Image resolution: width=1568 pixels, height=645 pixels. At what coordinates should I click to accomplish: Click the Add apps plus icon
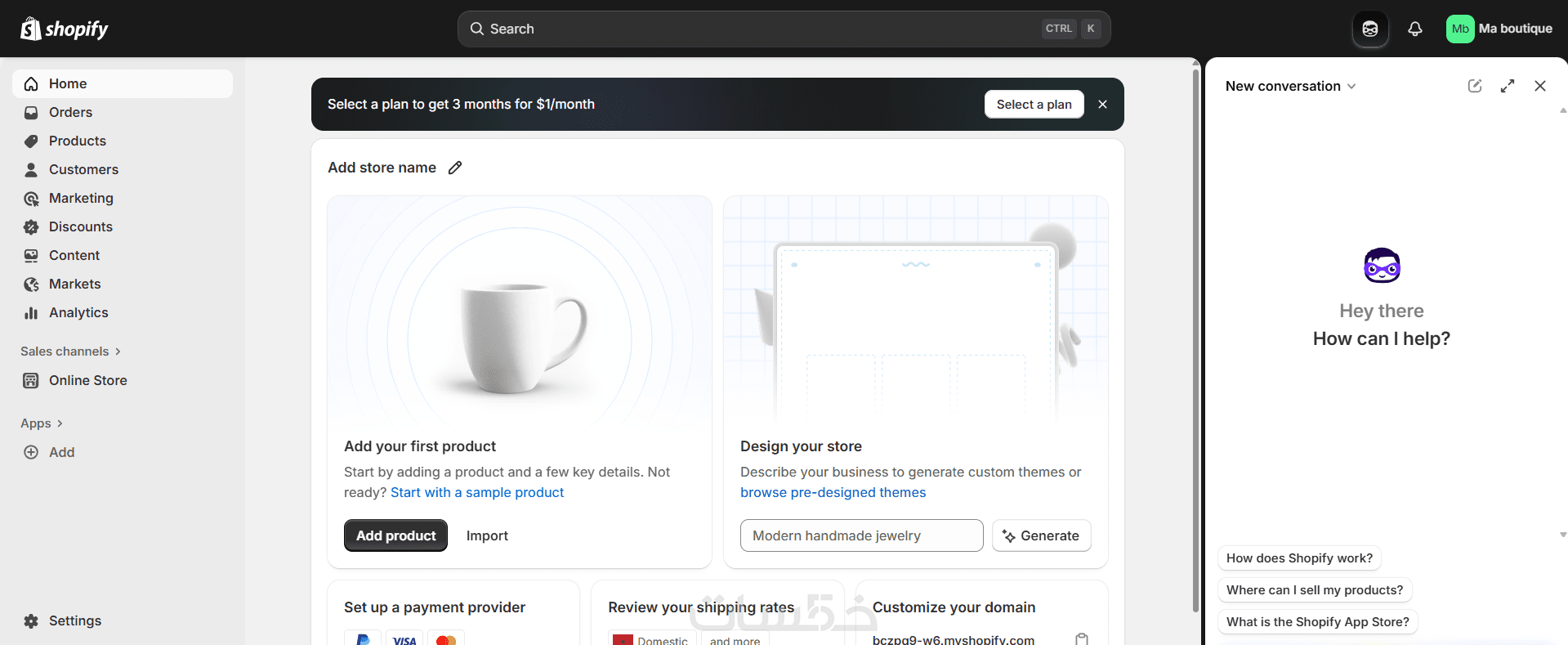pos(32,452)
